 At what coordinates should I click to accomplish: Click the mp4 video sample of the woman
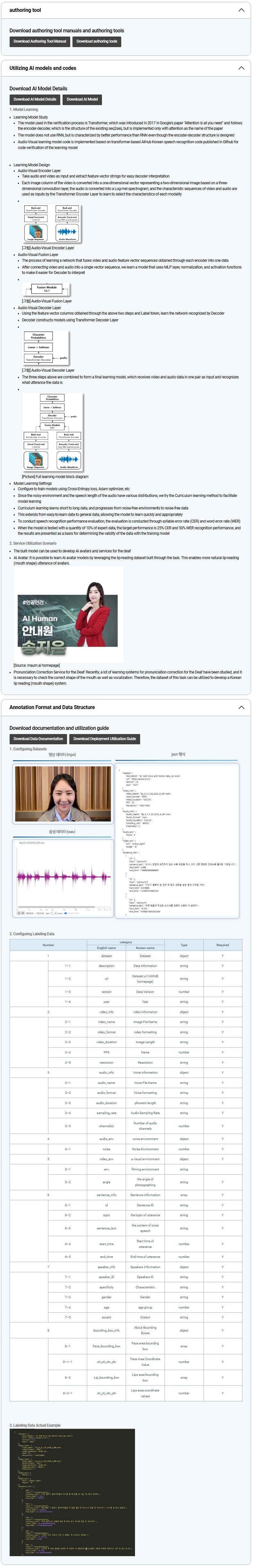(63, 793)
